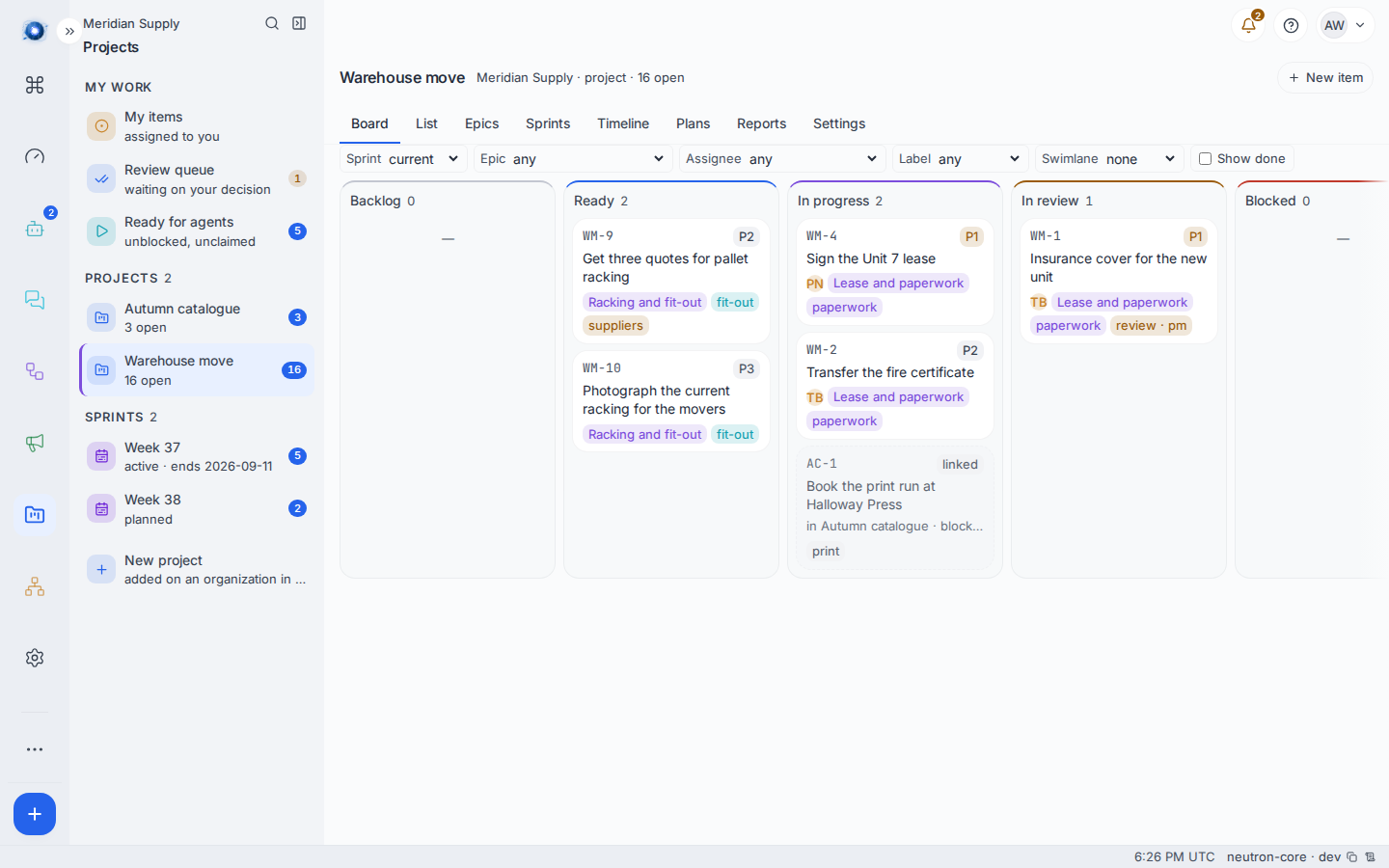Switch to the Timeline tab
1389x868 pixels.
pos(623,123)
